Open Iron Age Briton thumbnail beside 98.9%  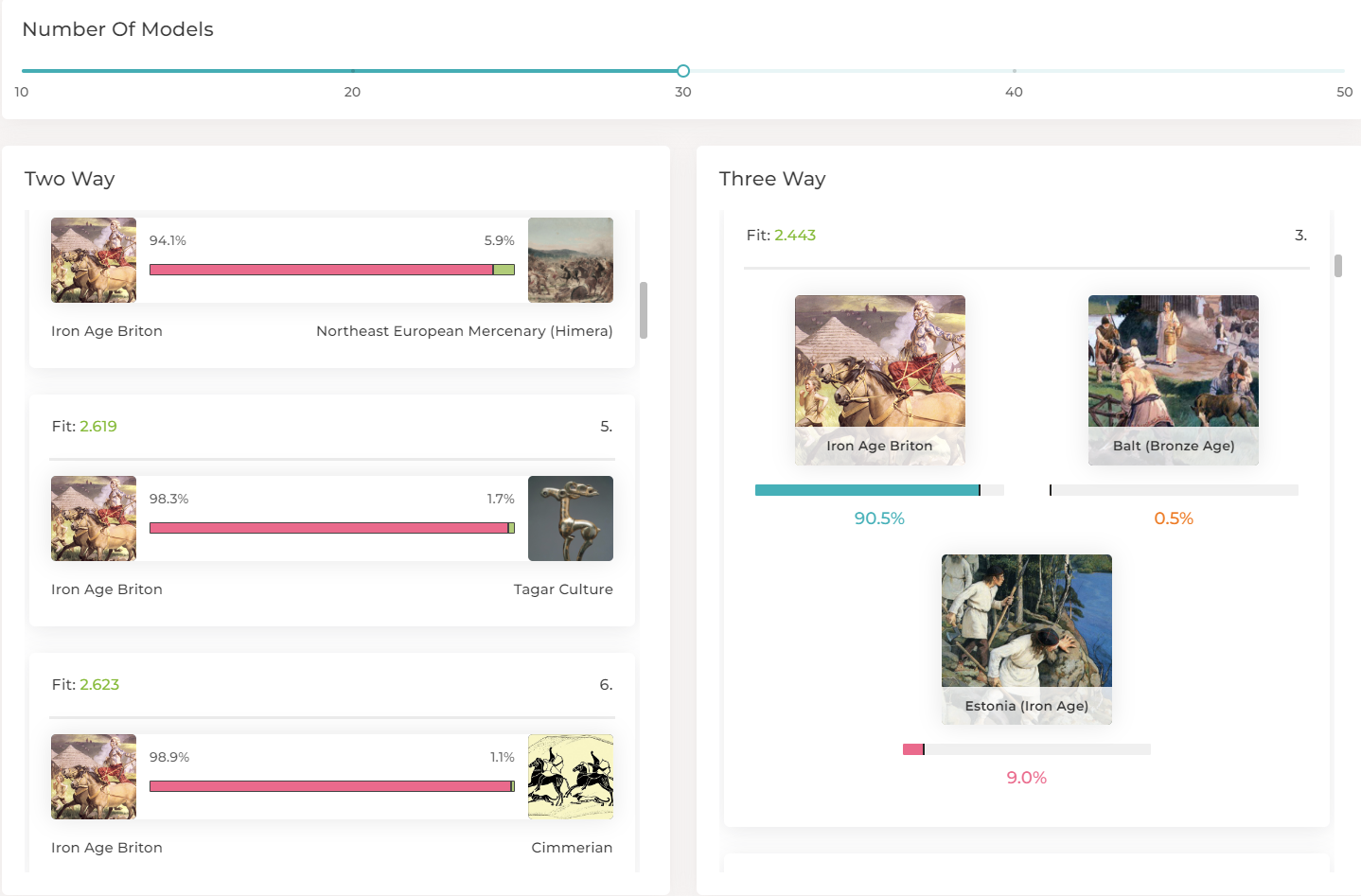94,777
